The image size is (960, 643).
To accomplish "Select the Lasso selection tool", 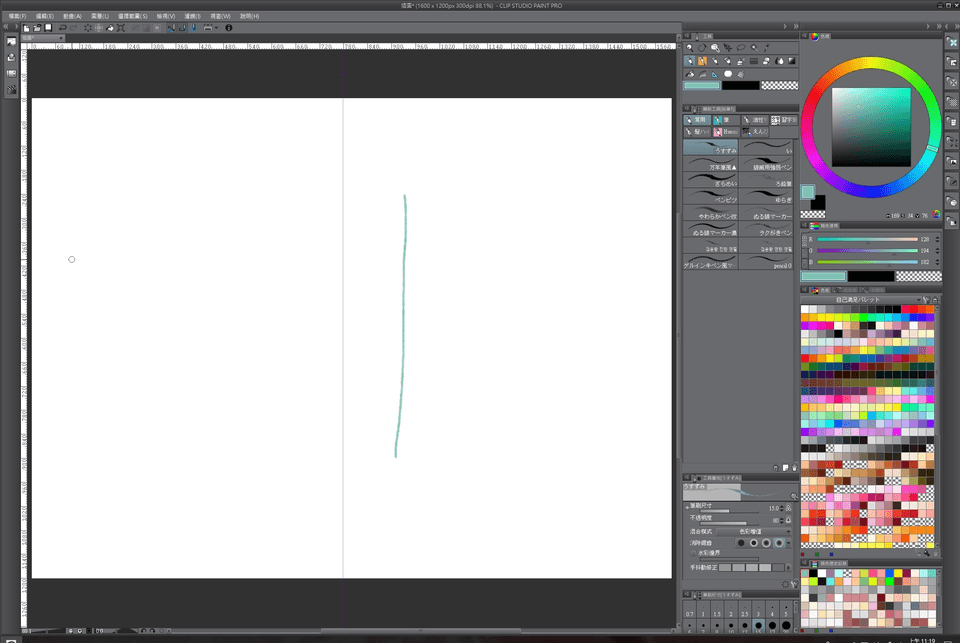I will 741,48.
